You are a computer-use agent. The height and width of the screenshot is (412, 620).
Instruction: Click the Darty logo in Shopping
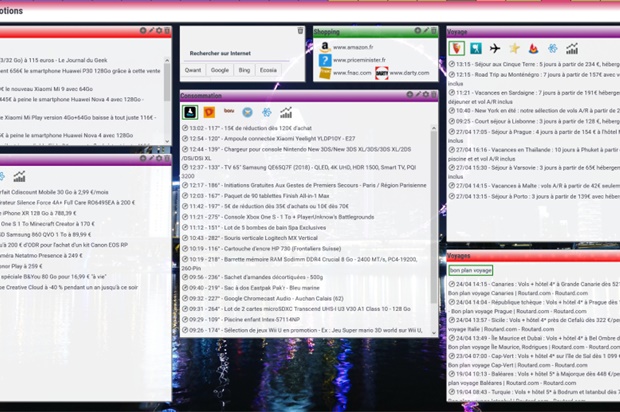pyautogui.click(x=382, y=73)
